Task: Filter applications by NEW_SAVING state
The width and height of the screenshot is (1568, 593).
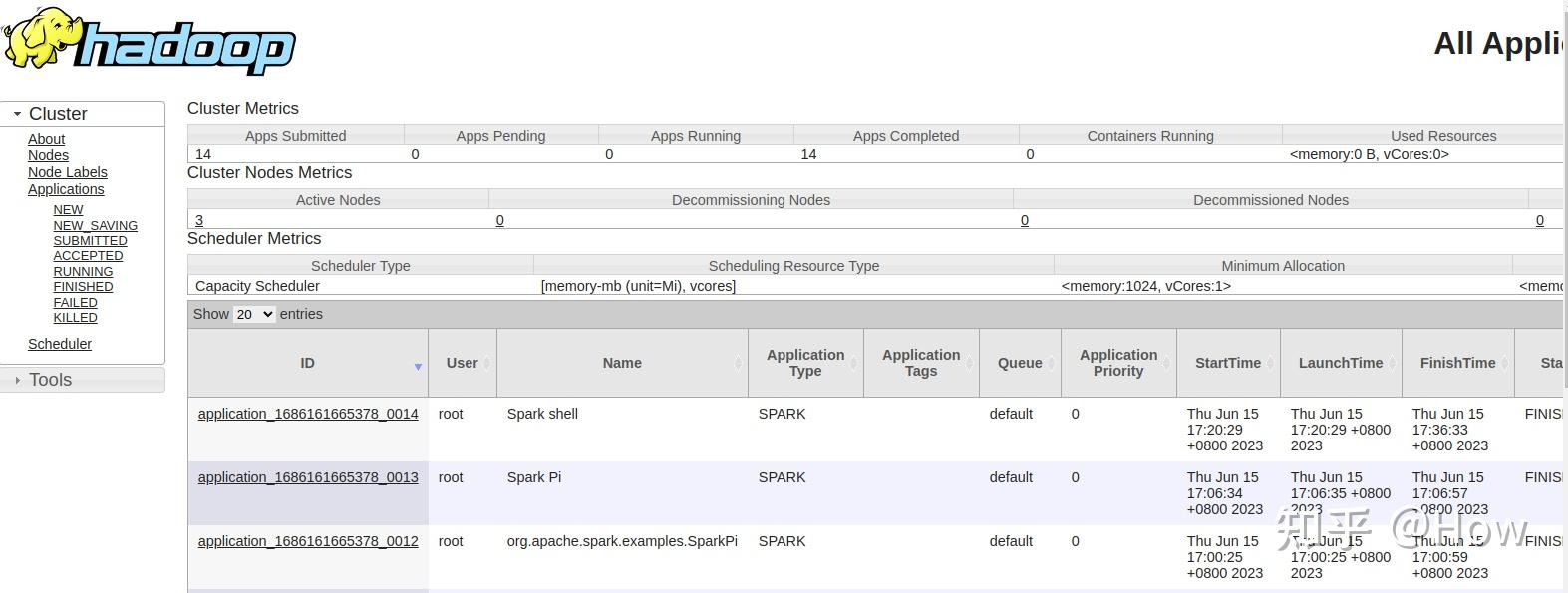Action: [x=95, y=226]
